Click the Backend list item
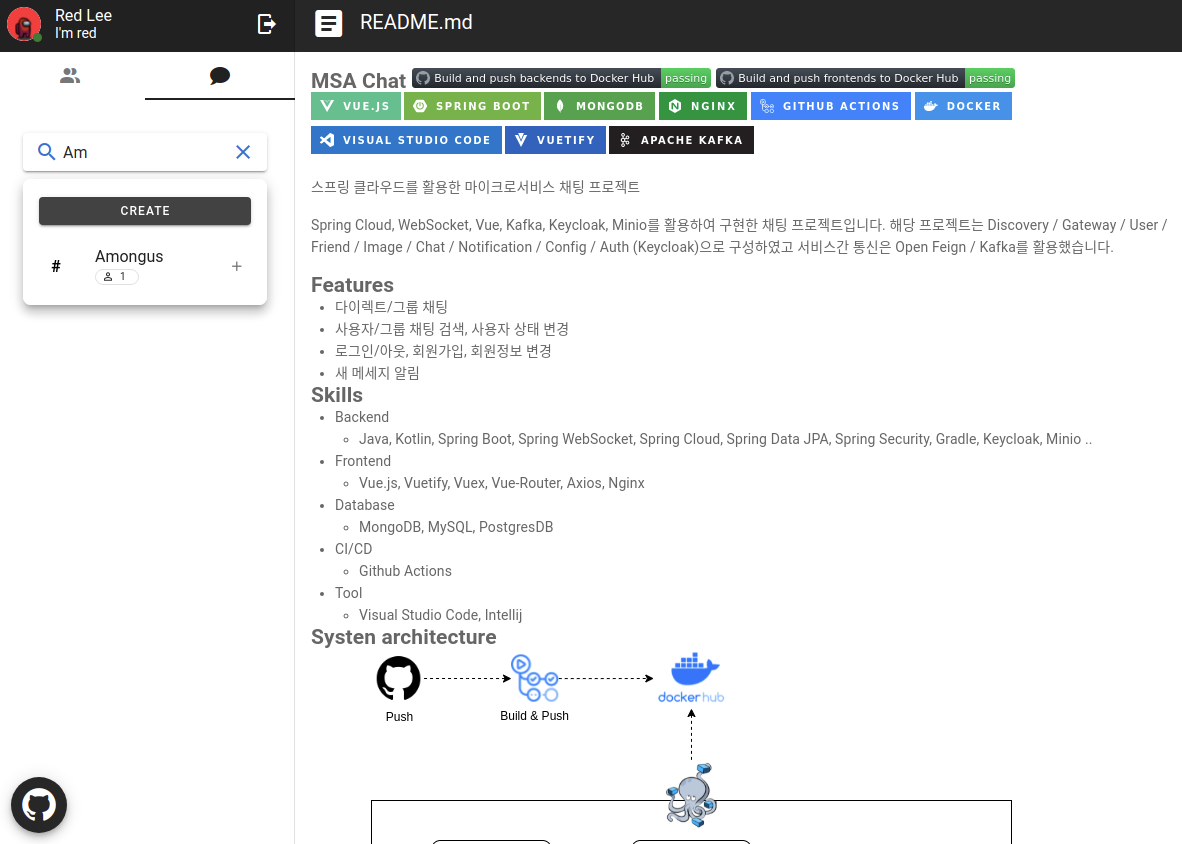The image size is (1182, 844). 362,417
